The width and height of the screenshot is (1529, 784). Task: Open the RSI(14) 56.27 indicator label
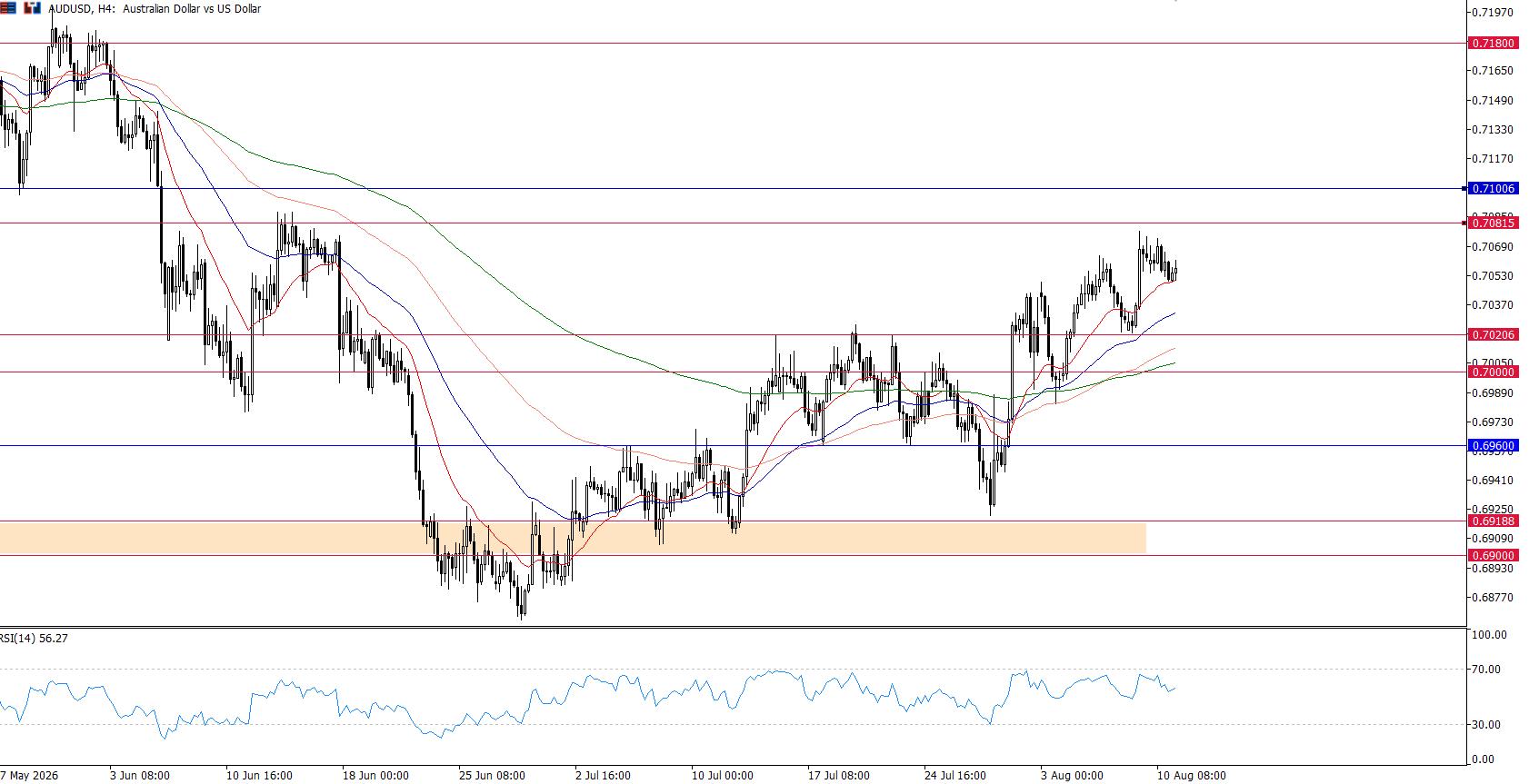pos(34,639)
